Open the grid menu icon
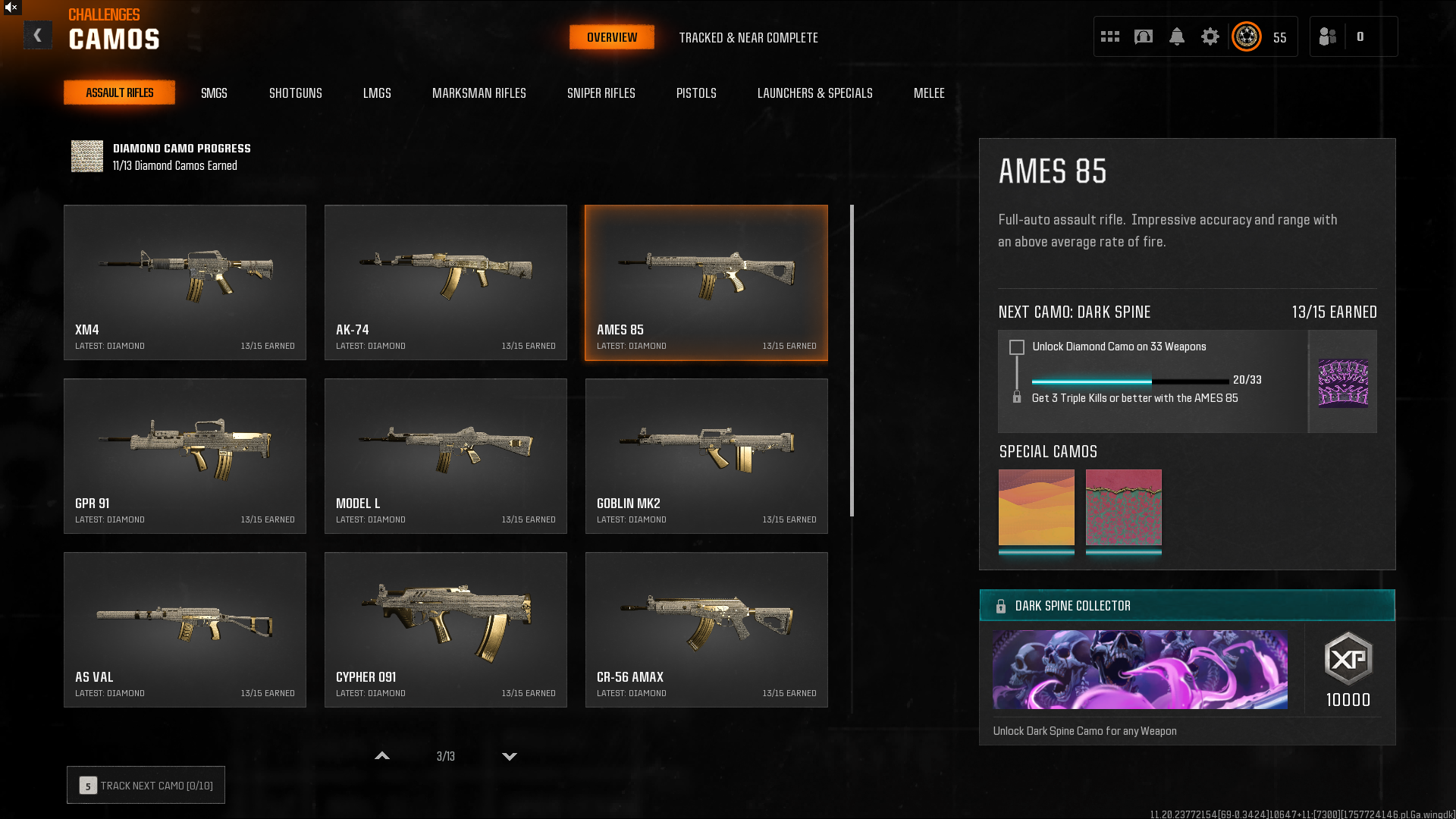 pos(1110,36)
